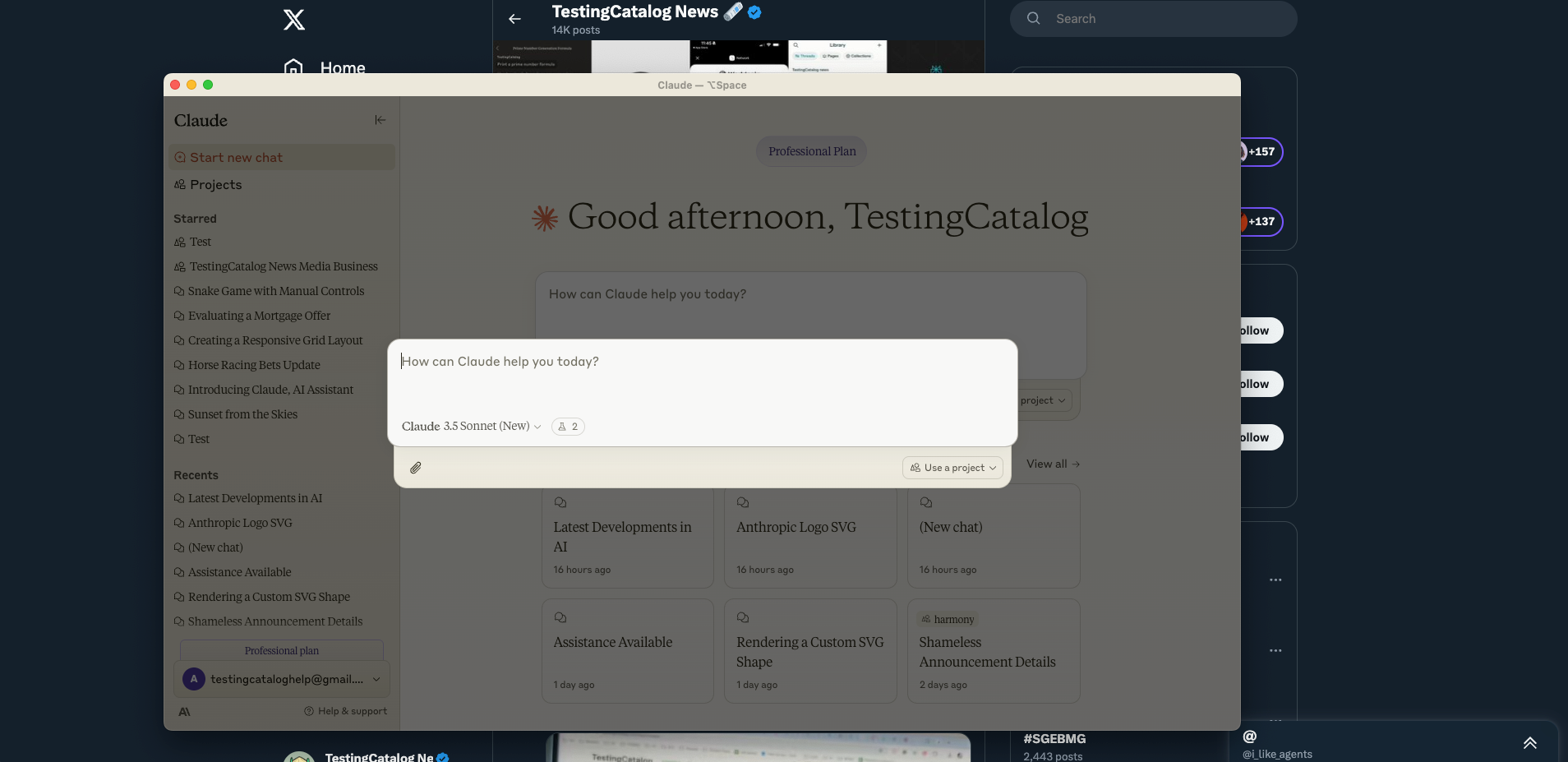The height and width of the screenshot is (762, 1568).
Task: Open the background project dropdown
Action: [1045, 400]
